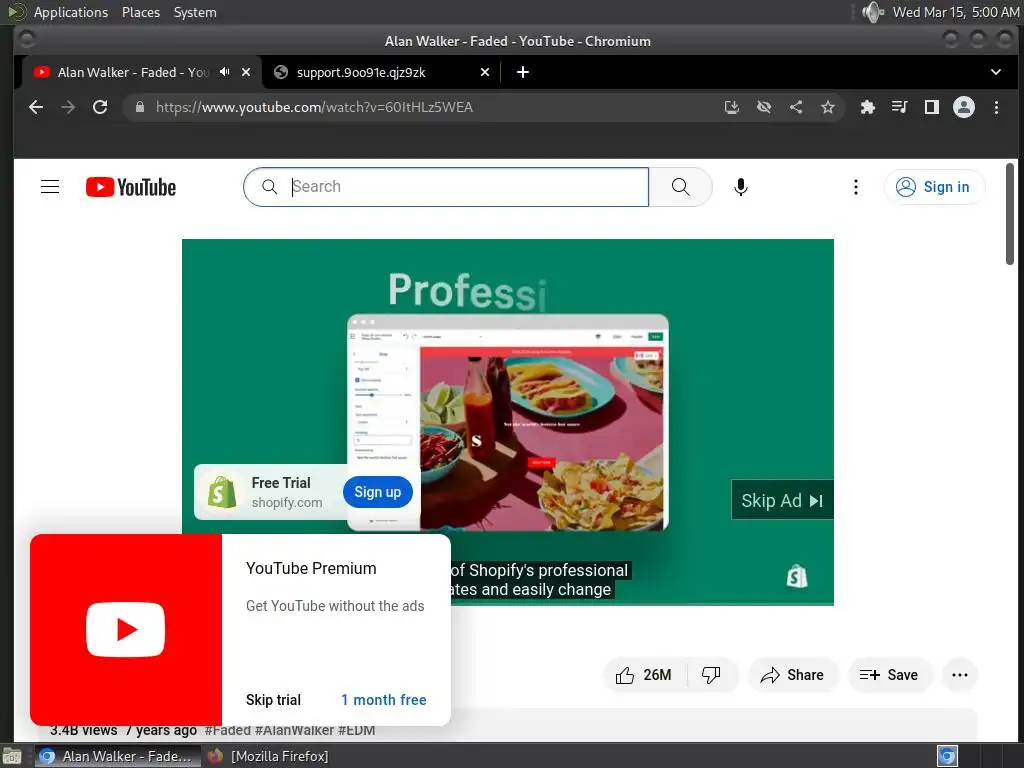Image resolution: width=1024 pixels, height=768 pixels.
Task: Click the crossed-eye tracking protection icon
Action: (763, 107)
